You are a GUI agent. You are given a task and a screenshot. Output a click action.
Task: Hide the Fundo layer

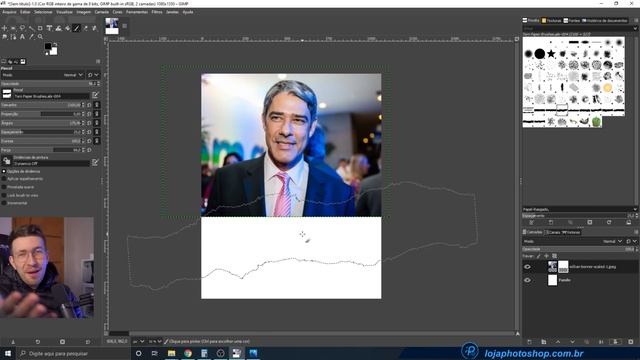527,280
